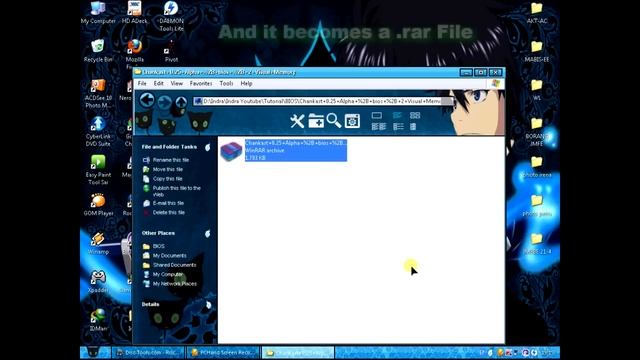Open the HD ADeck desktop shortcut
This screenshot has height=360, width=640.
pyautogui.click(x=134, y=13)
